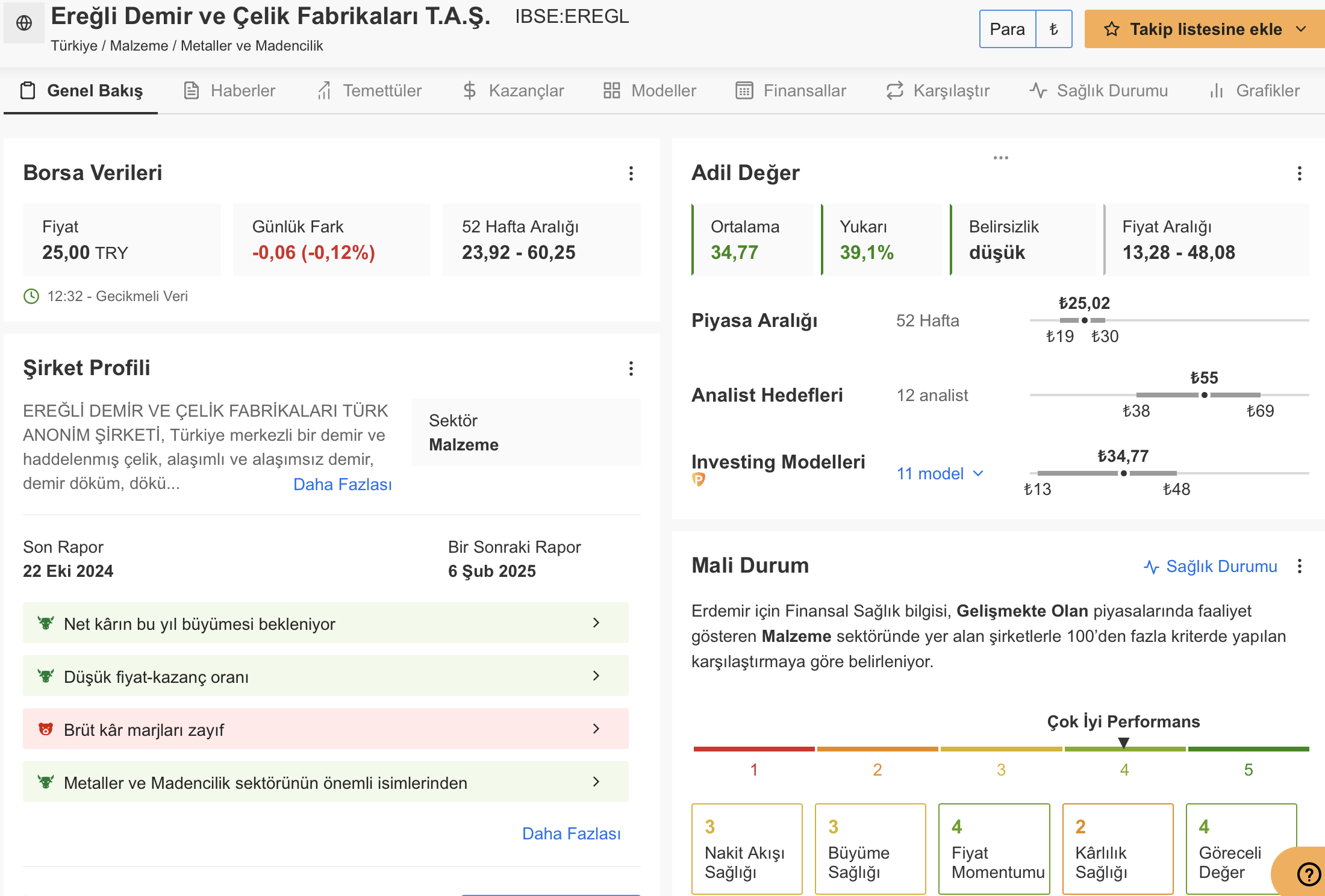1325x896 pixels.
Task: Click the Kârlılık Sağlığı card
Action: click(x=1118, y=848)
